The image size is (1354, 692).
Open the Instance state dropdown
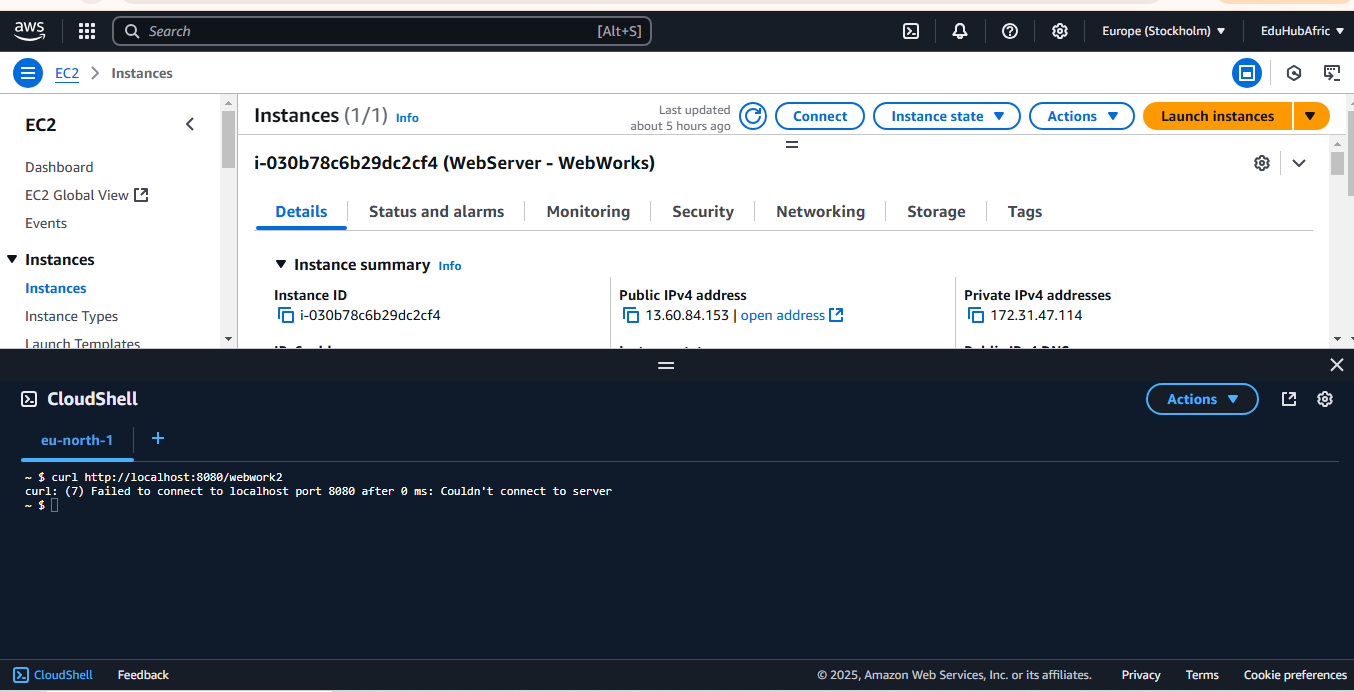point(947,116)
